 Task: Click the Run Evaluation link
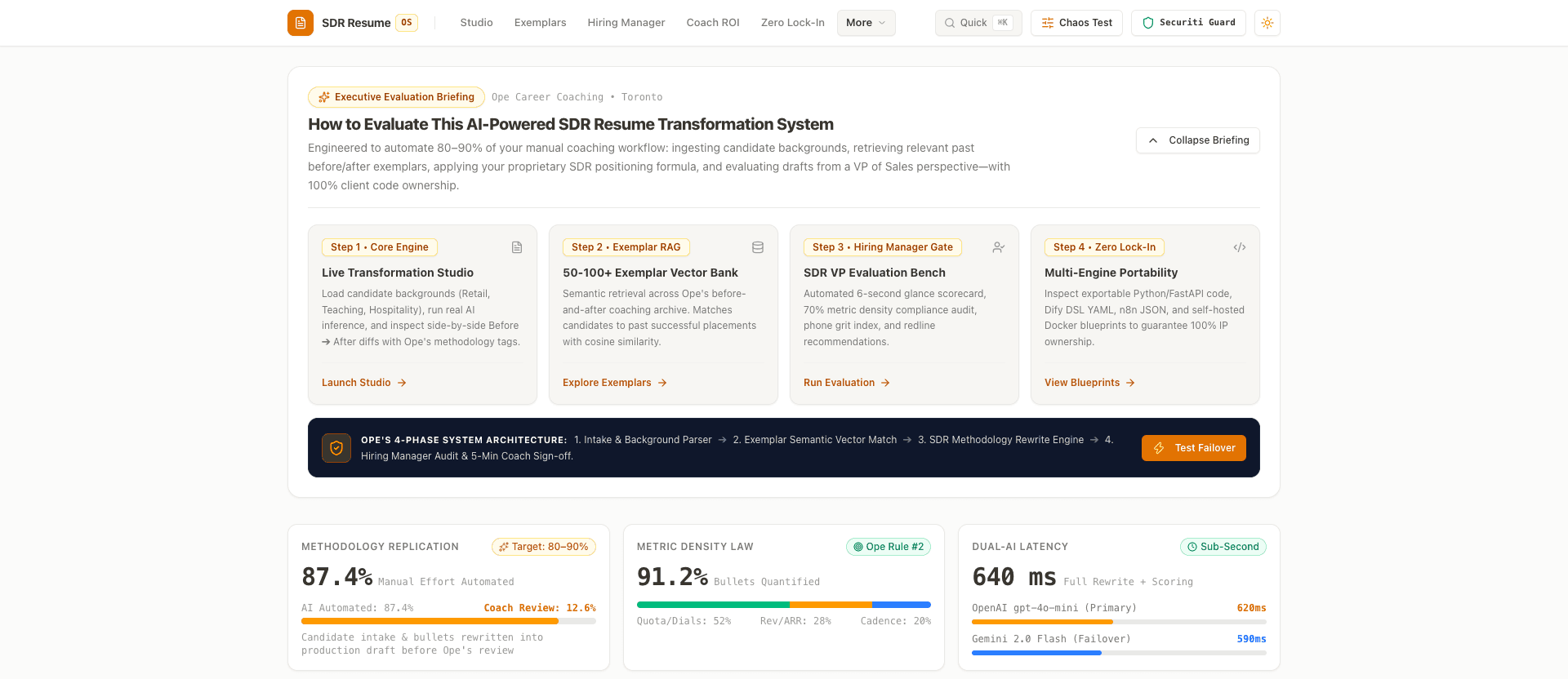click(847, 383)
